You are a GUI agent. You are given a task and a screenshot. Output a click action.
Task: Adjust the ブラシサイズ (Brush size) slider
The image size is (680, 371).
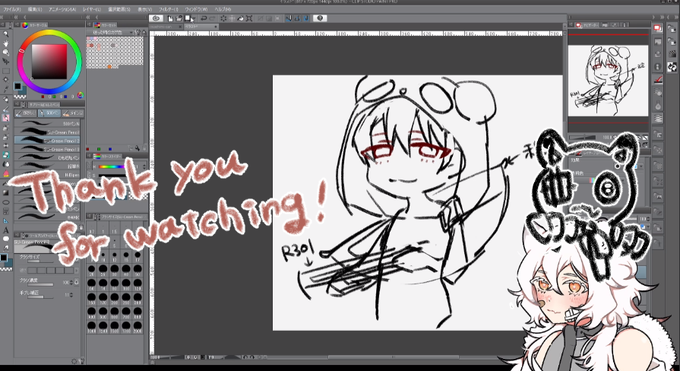pyautogui.click(x=41, y=262)
